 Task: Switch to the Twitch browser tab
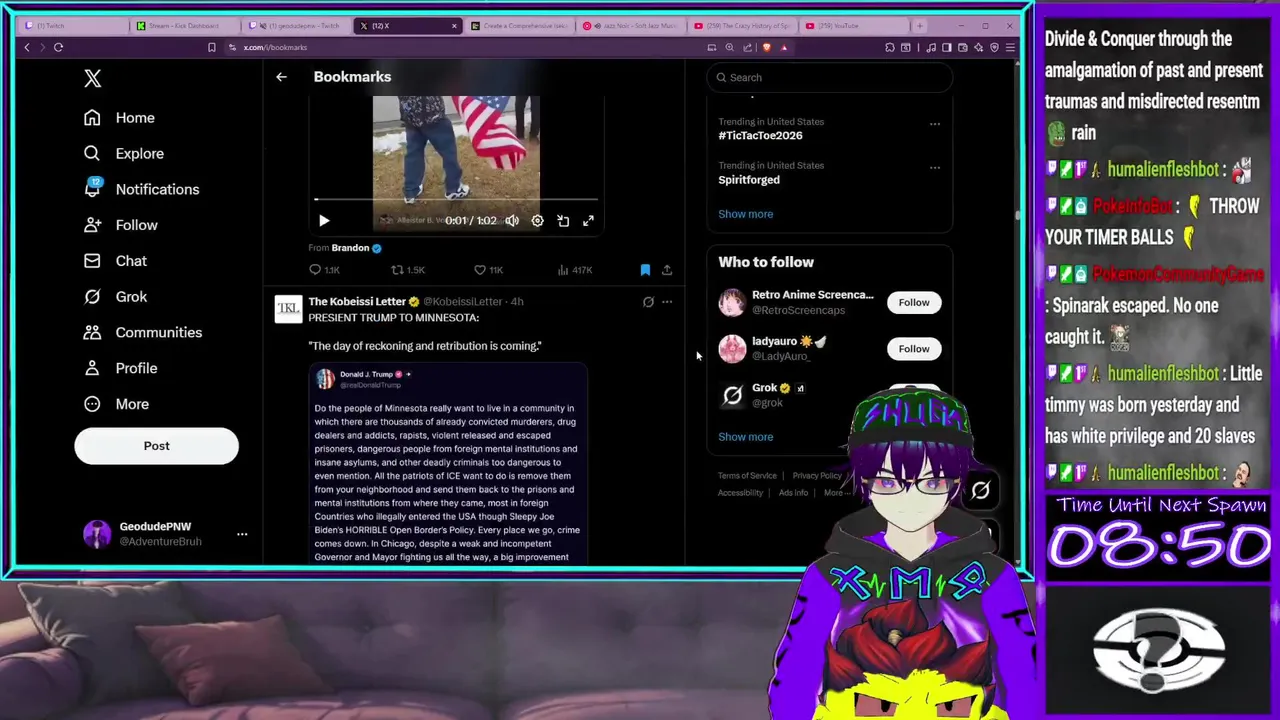tap(71, 26)
